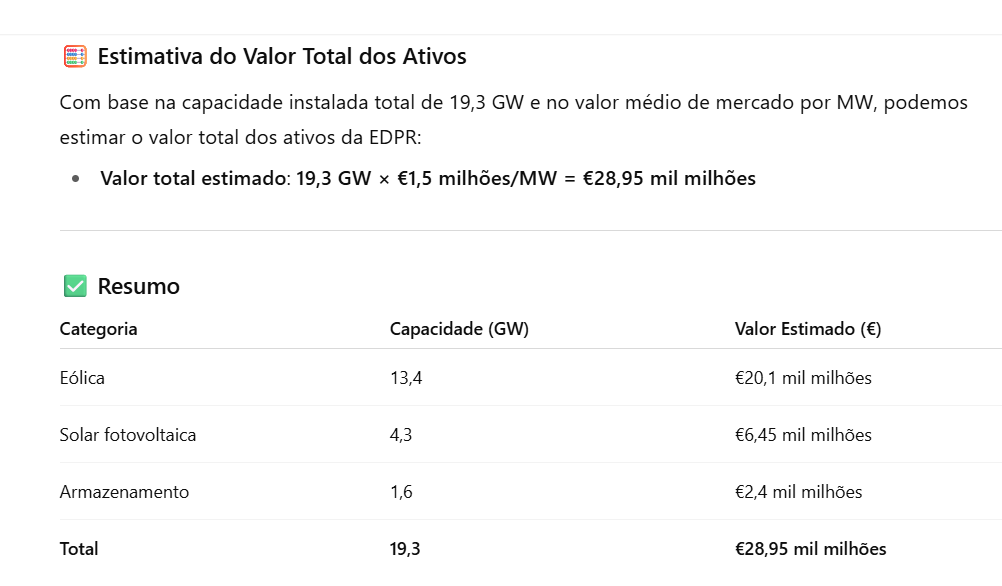Click the 'Resumo' heading text
The height and width of the screenshot is (586, 1002).
[138, 287]
